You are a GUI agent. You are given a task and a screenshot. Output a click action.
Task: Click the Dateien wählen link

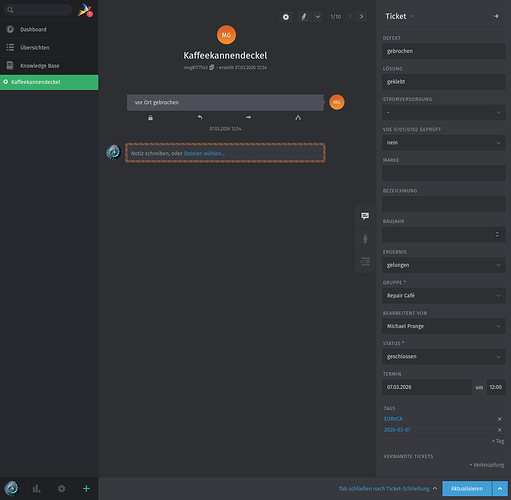[204, 153]
